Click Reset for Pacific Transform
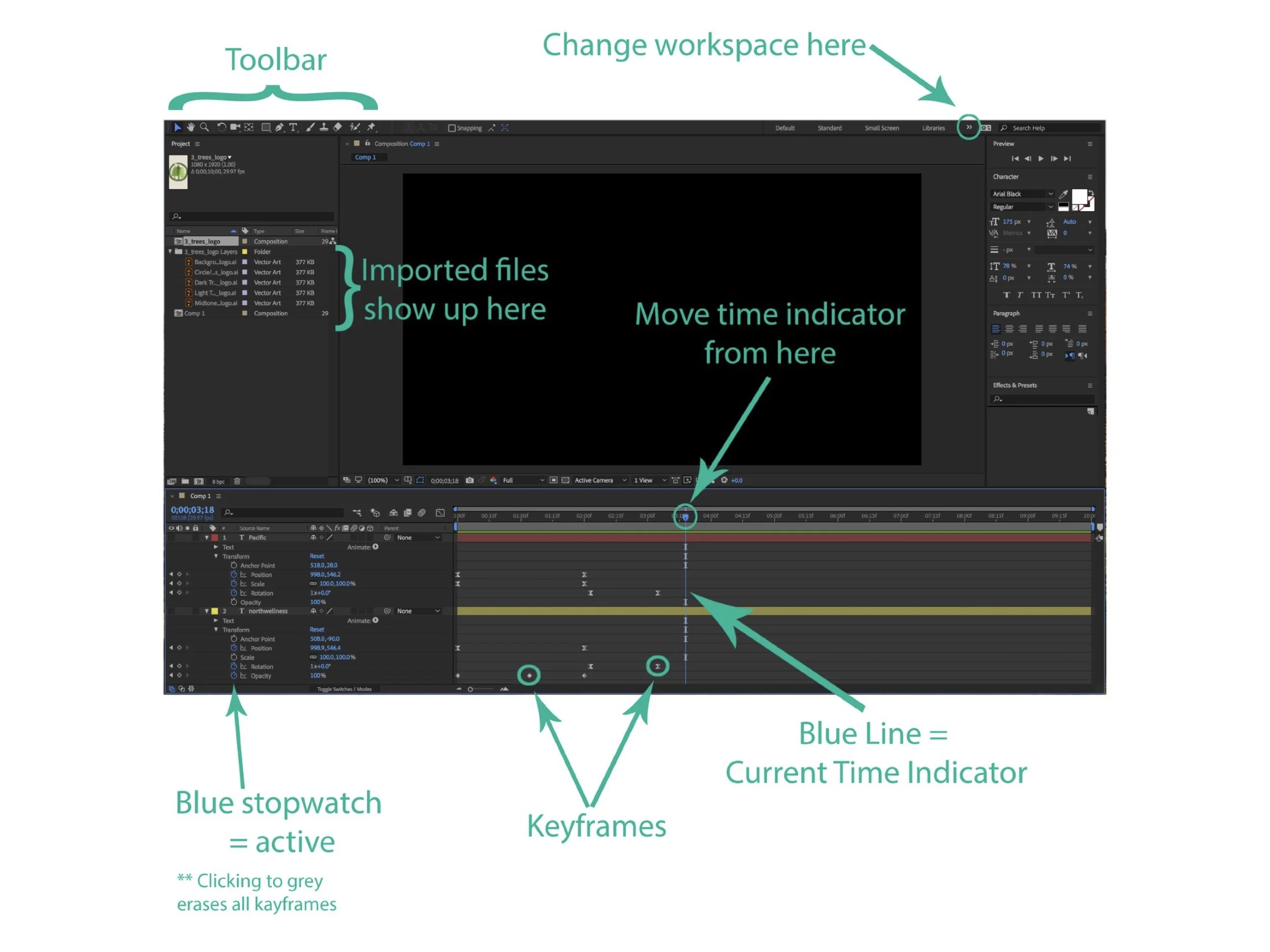 click(x=317, y=556)
